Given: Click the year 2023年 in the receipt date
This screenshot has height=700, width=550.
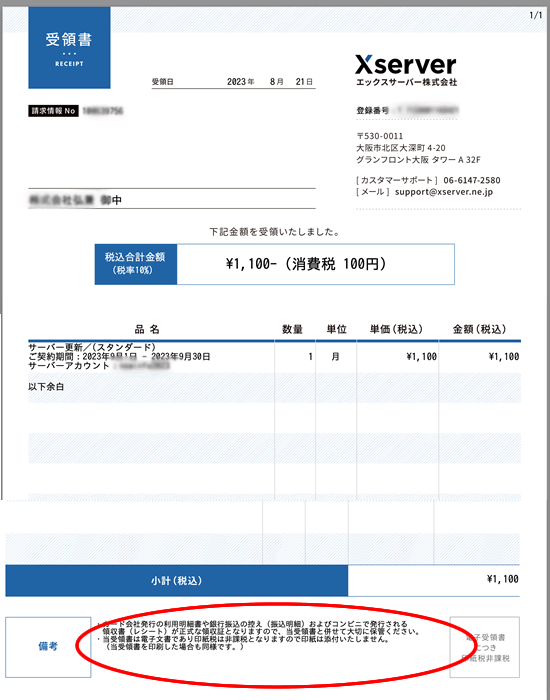Looking at the screenshot, I should (241, 82).
